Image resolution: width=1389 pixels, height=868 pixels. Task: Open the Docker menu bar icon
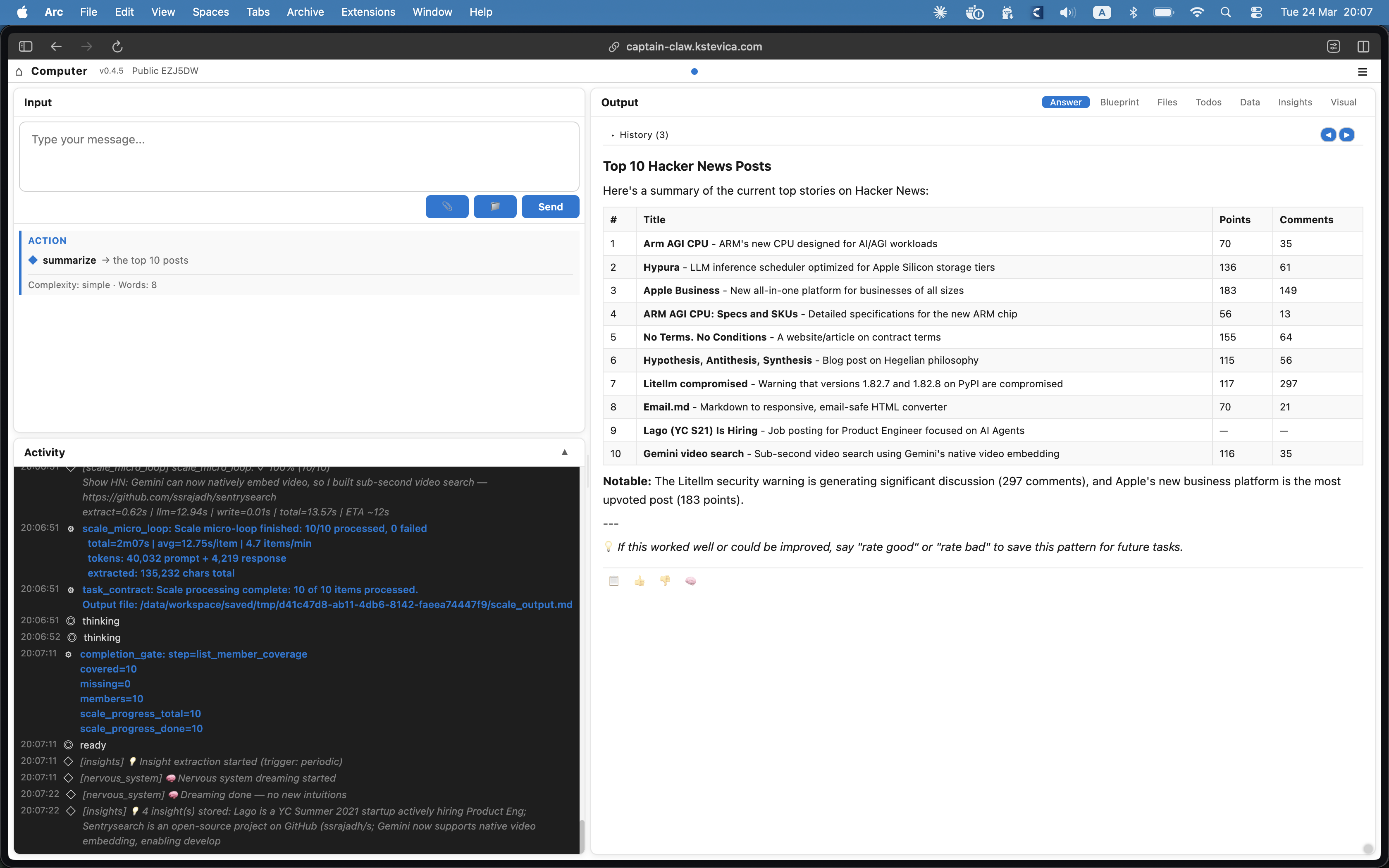coord(975,12)
